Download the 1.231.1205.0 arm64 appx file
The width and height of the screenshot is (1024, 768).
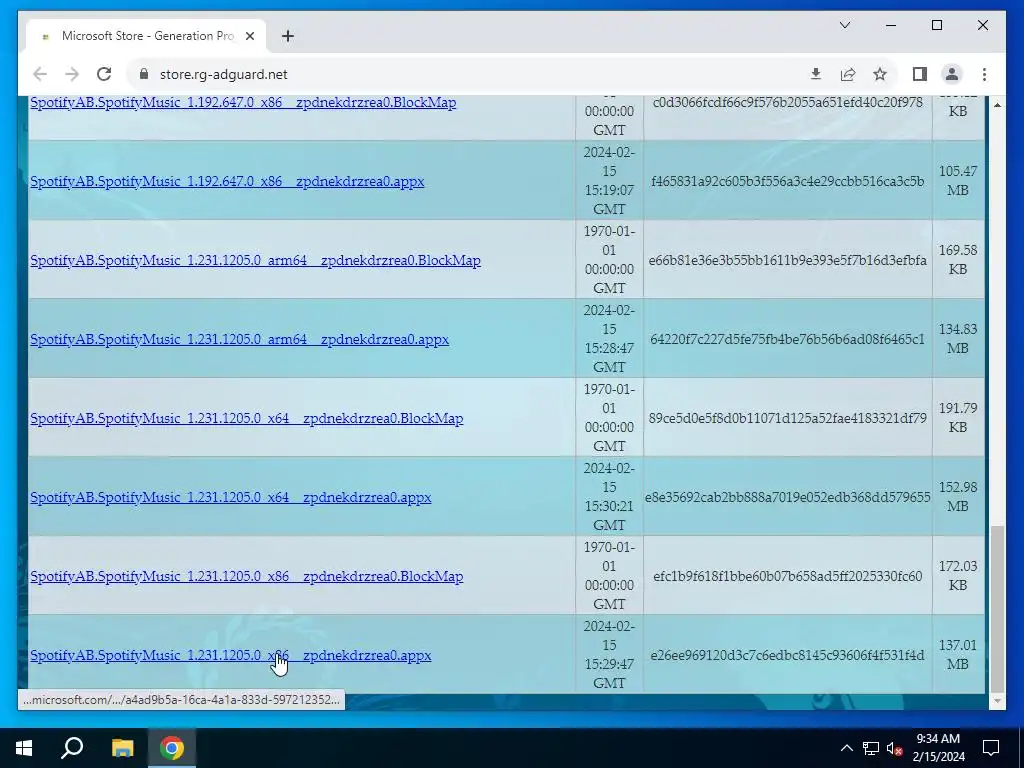[x=240, y=340]
